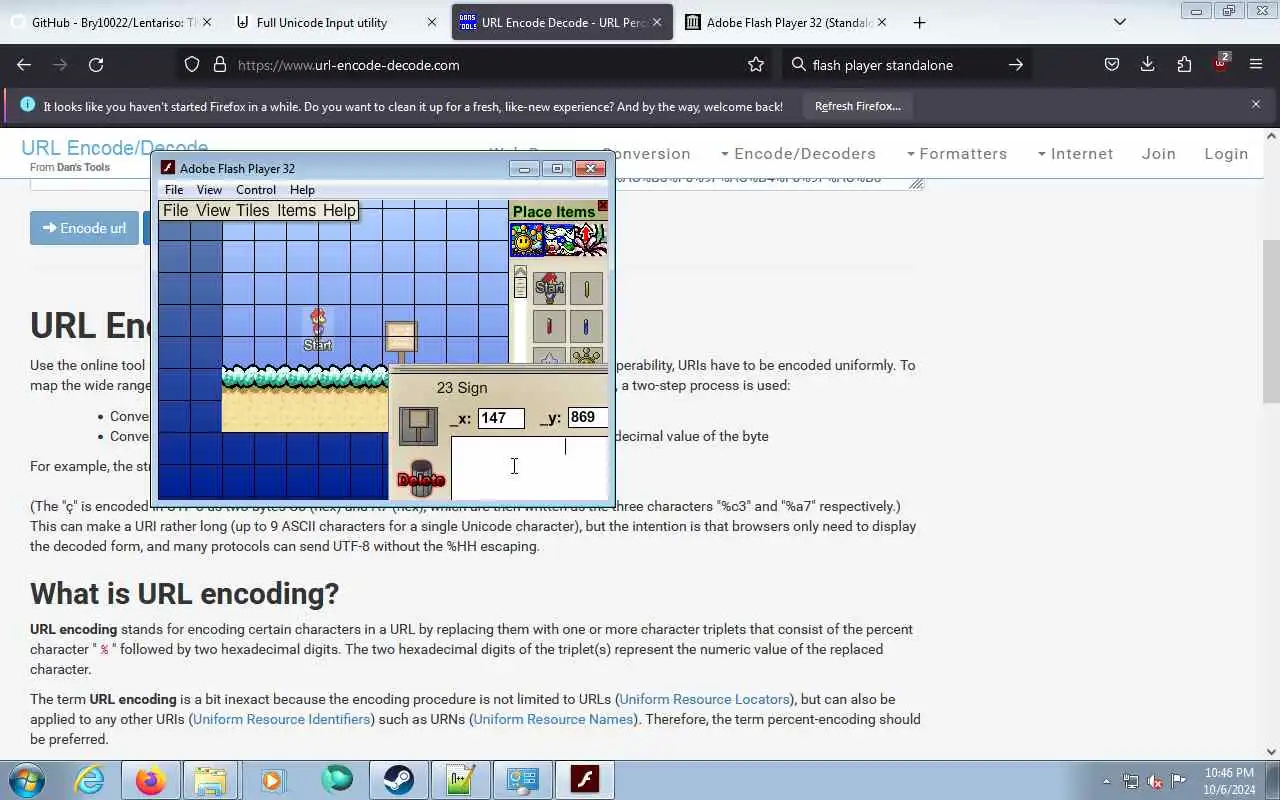The height and width of the screenshot is (800, 1280).
Task: Select the red capsule item in Place Items
Action: click(x=549, y=326)
